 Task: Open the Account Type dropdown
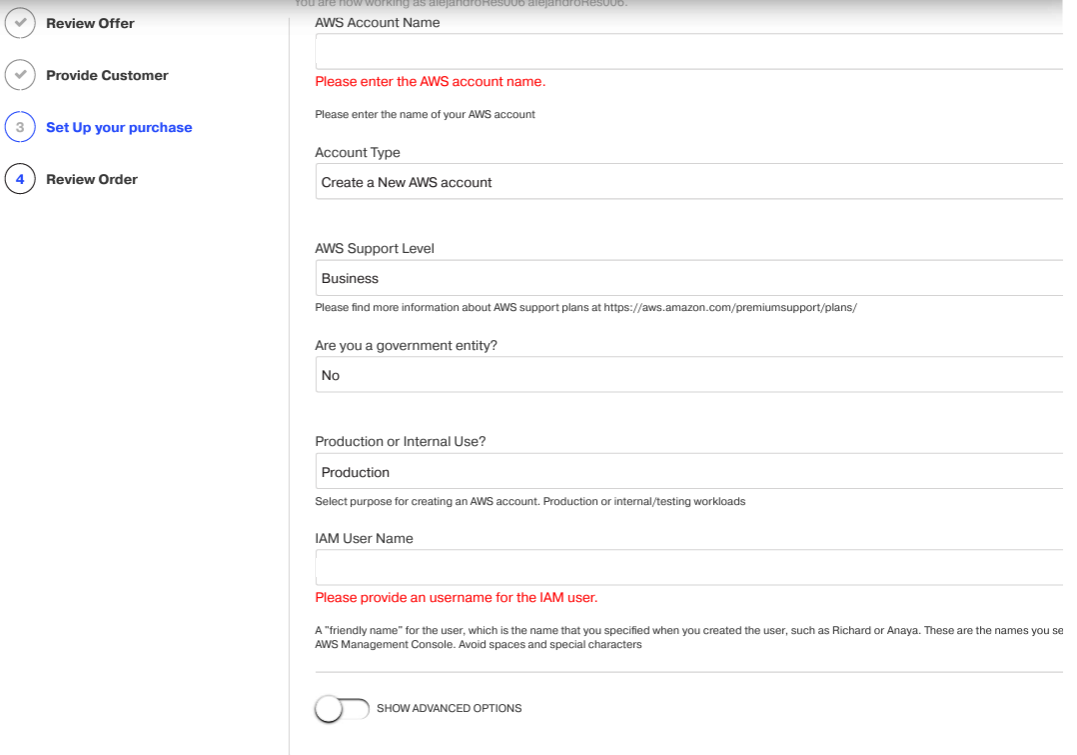[689, 181]
